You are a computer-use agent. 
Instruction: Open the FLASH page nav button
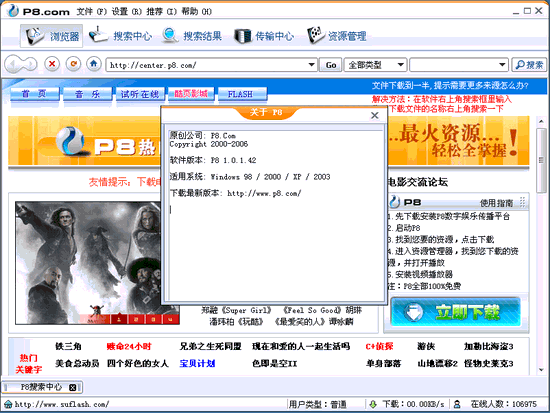242,94
